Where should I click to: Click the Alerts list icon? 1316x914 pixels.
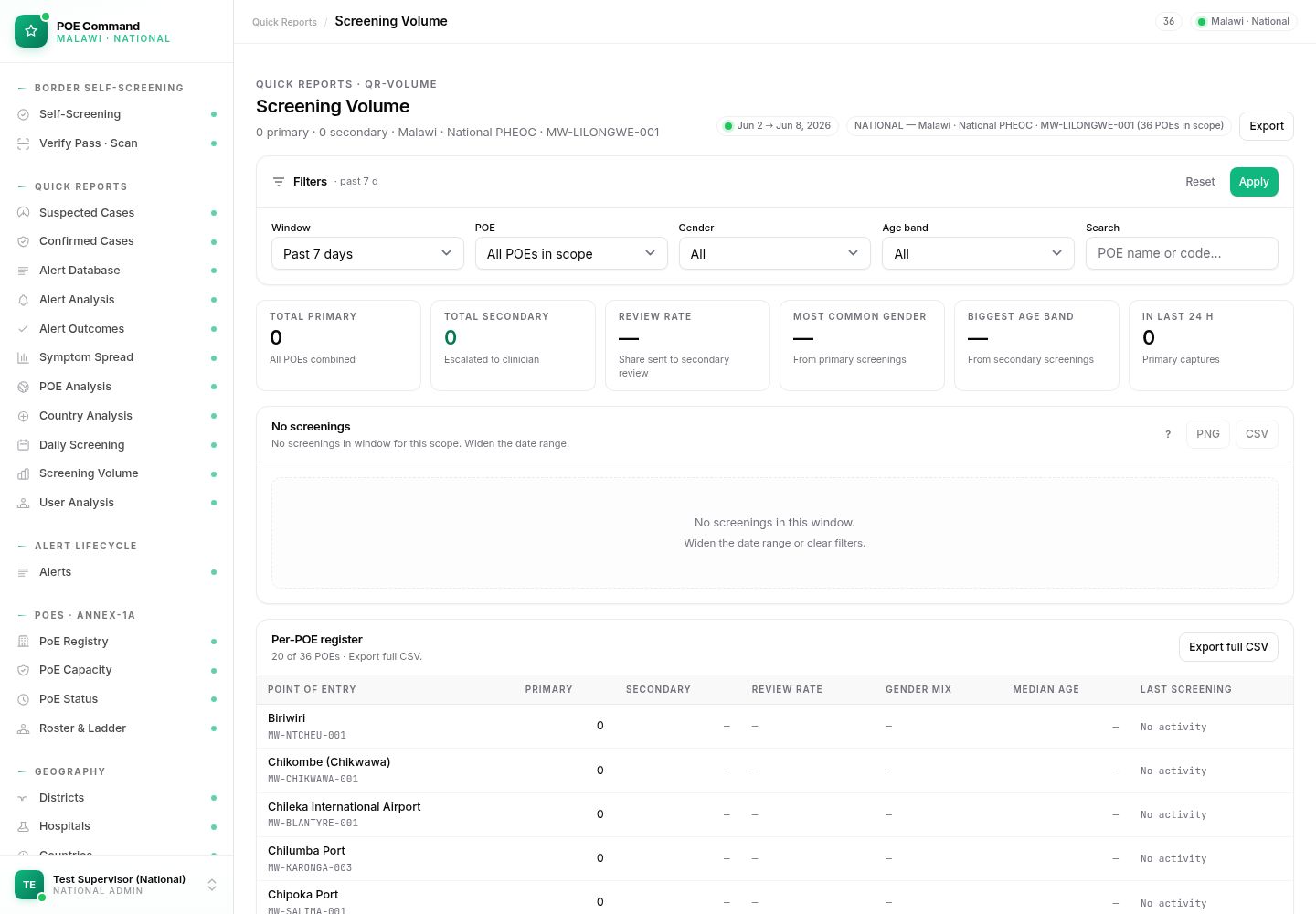click(24, 572)
